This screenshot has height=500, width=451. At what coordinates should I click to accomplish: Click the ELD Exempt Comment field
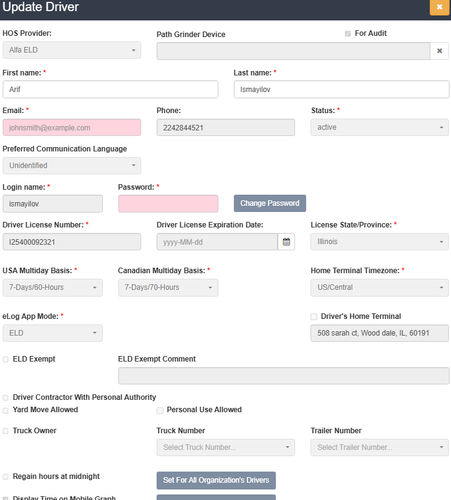284,376
